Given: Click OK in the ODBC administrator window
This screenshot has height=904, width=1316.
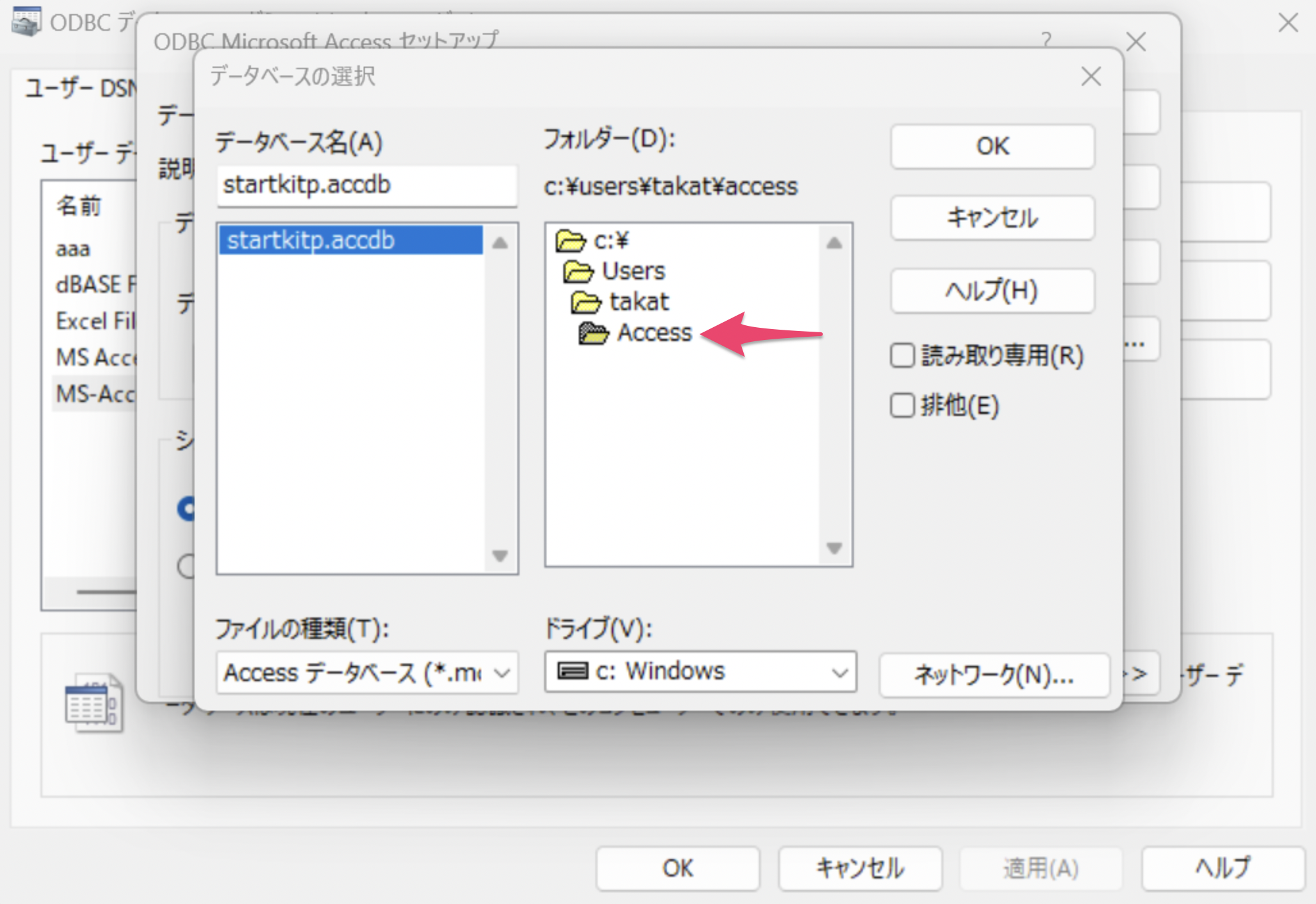Looking at the screenshot, I should point(678,869).
